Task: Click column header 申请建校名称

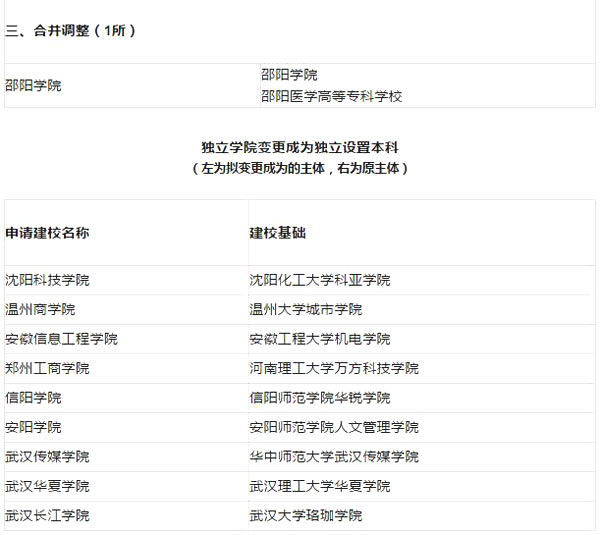Action: point(47,233)
